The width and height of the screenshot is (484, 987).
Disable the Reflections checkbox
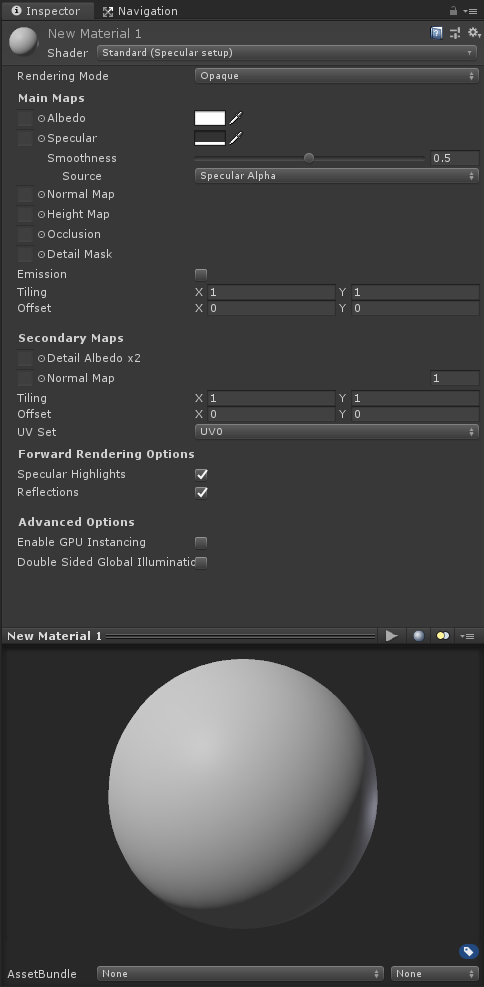pos(201,492)
